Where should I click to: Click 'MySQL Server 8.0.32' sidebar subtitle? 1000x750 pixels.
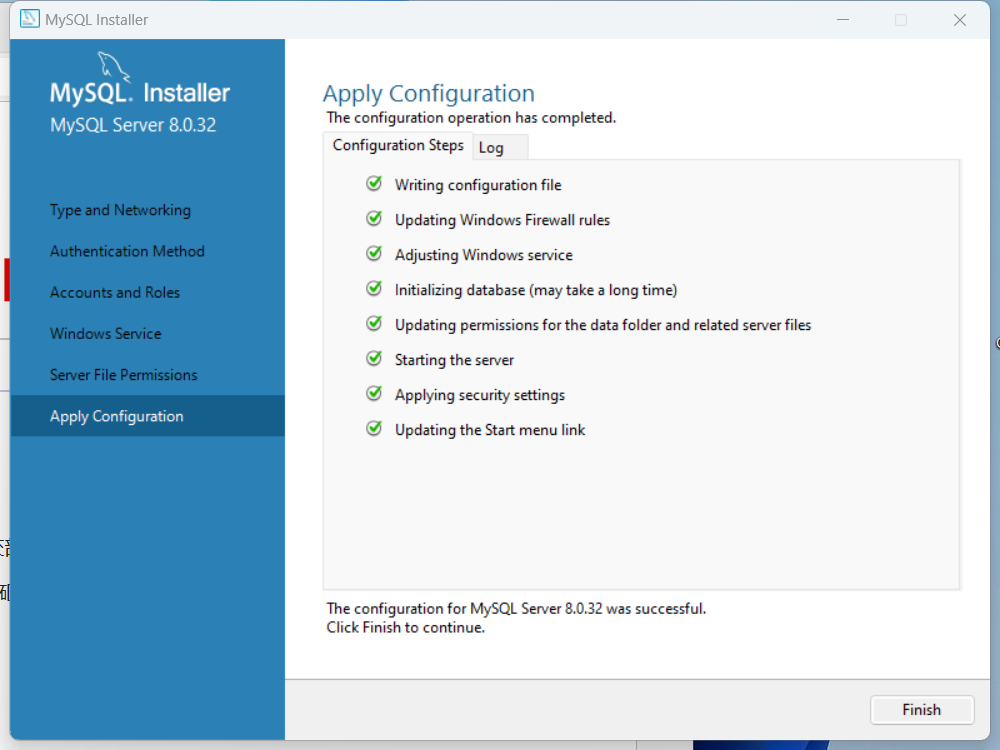point(133,125)
